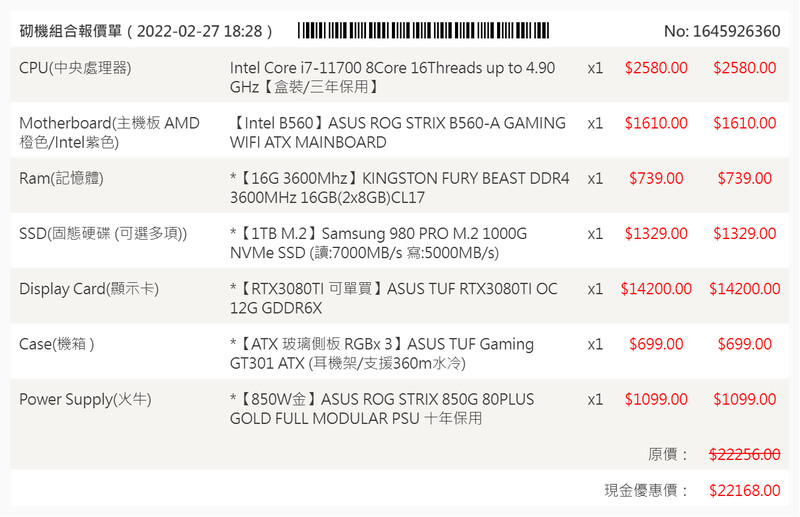Viewport: 800px width, 517px height.
Task: Select the Motherboard category label
Action: pyautogui.click(x=109, y=132)
